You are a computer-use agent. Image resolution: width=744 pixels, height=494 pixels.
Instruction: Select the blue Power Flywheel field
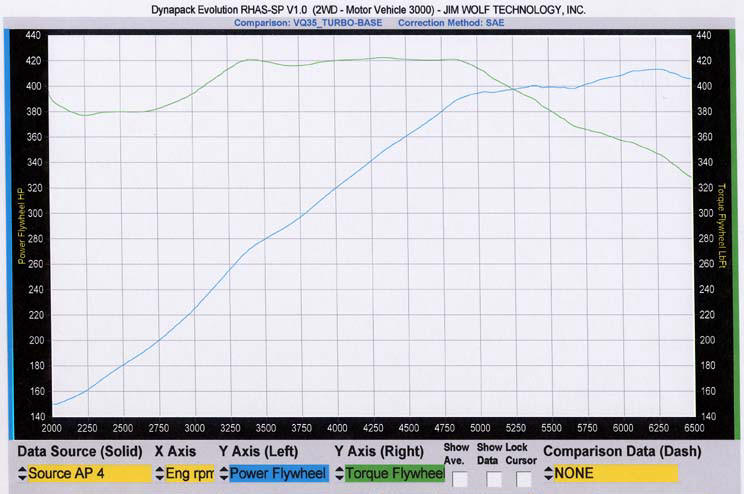tap(279, 473)
